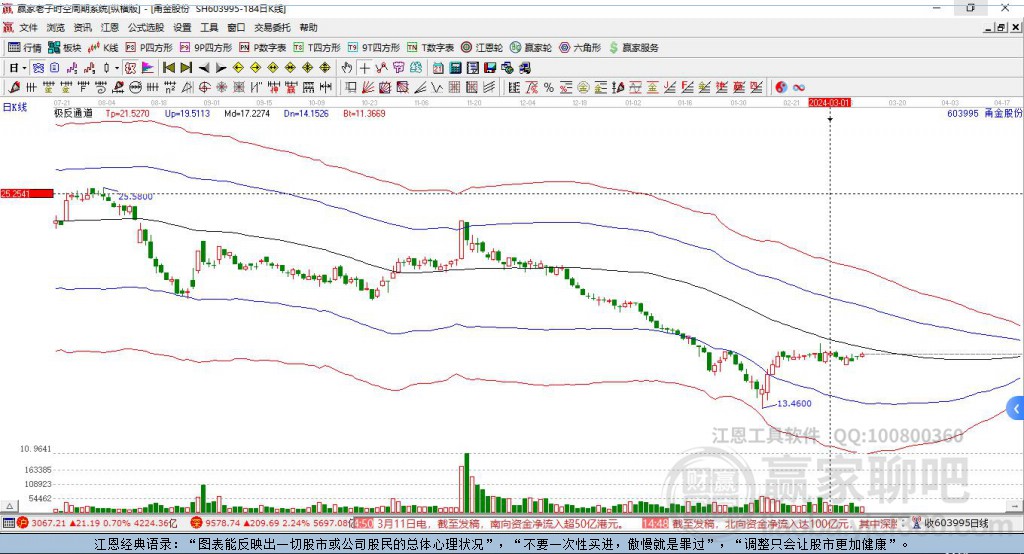This screenshot has width=1024, height=554.
Task: Open the 浏览 menu
Action: [56, 27]
